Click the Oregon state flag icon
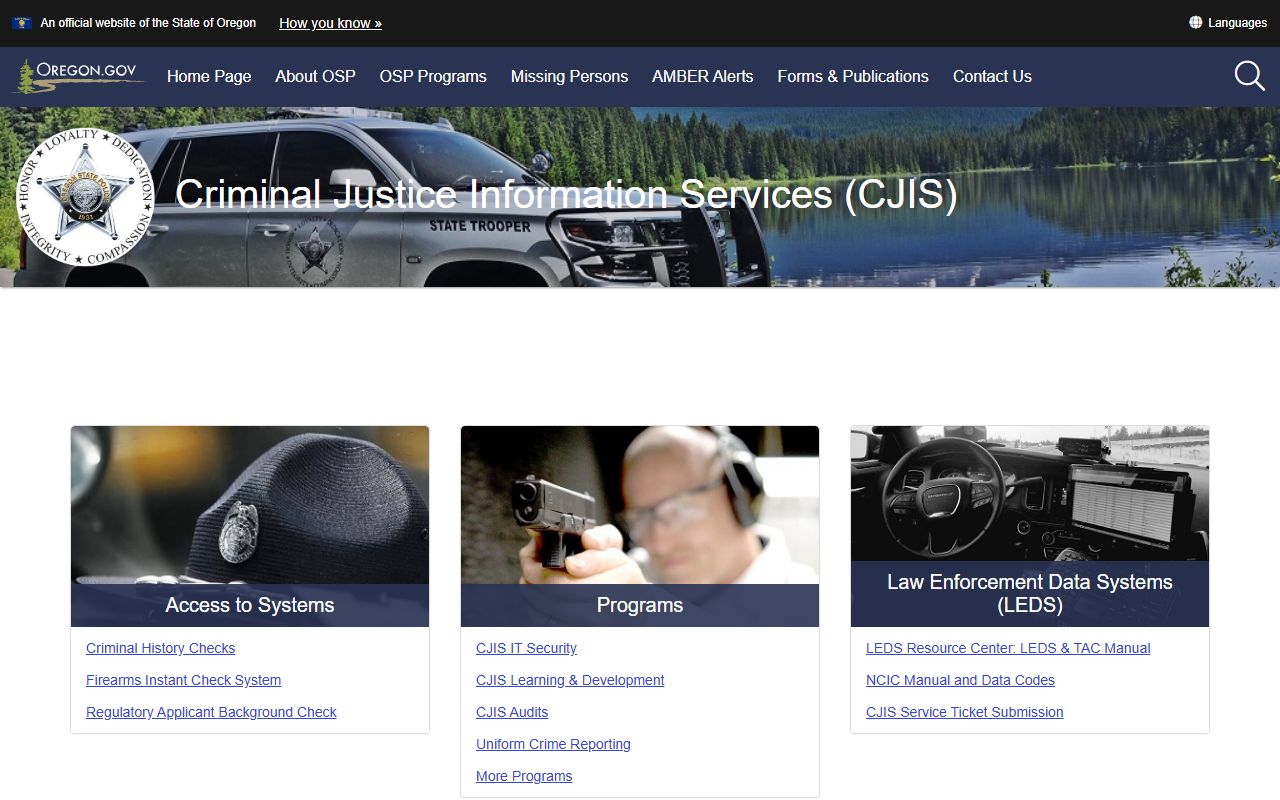Screen dimensions: 1280x800 point(21,23)
